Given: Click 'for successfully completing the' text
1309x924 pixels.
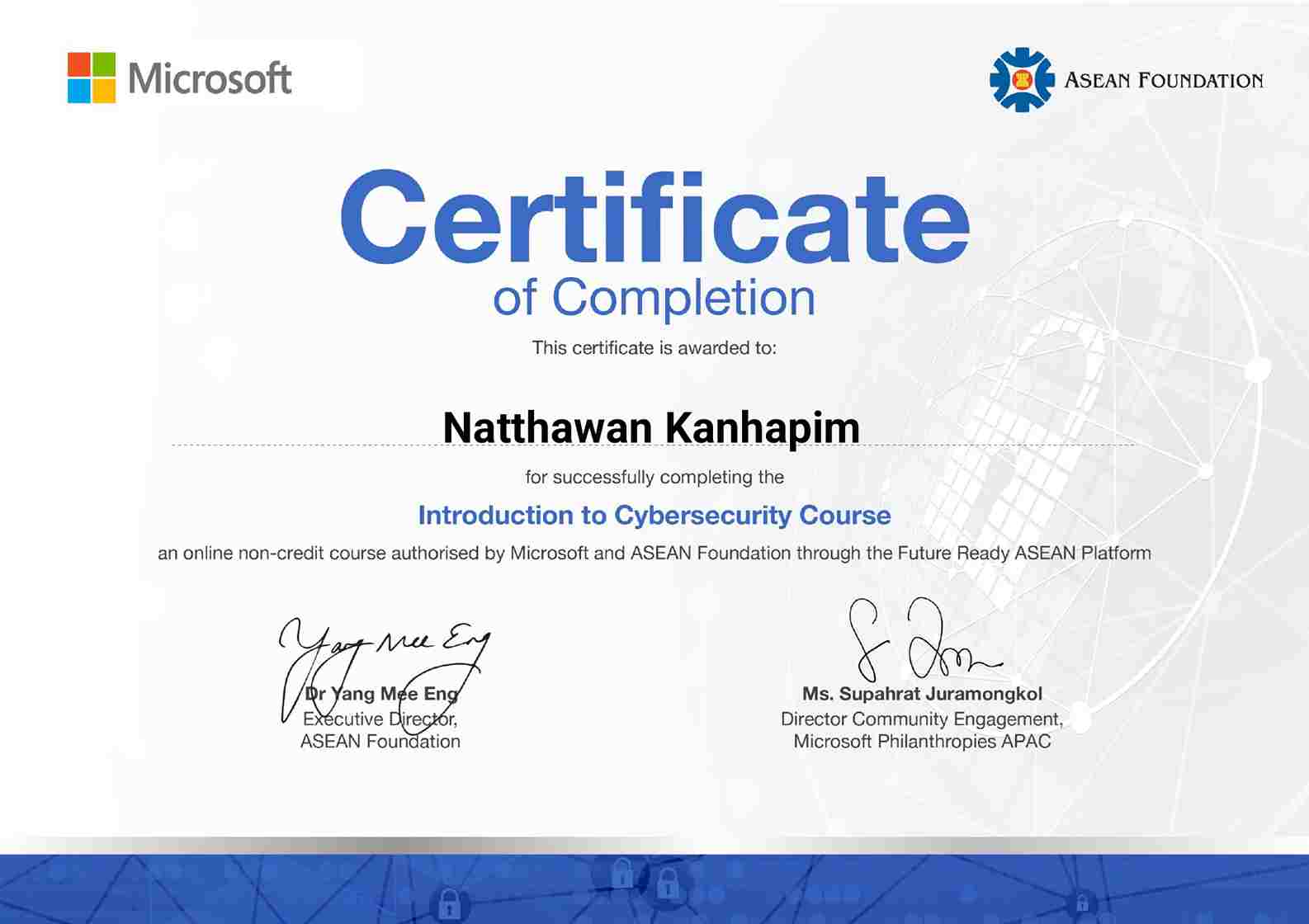Looking at the screenshot, I should click(654, 477).
